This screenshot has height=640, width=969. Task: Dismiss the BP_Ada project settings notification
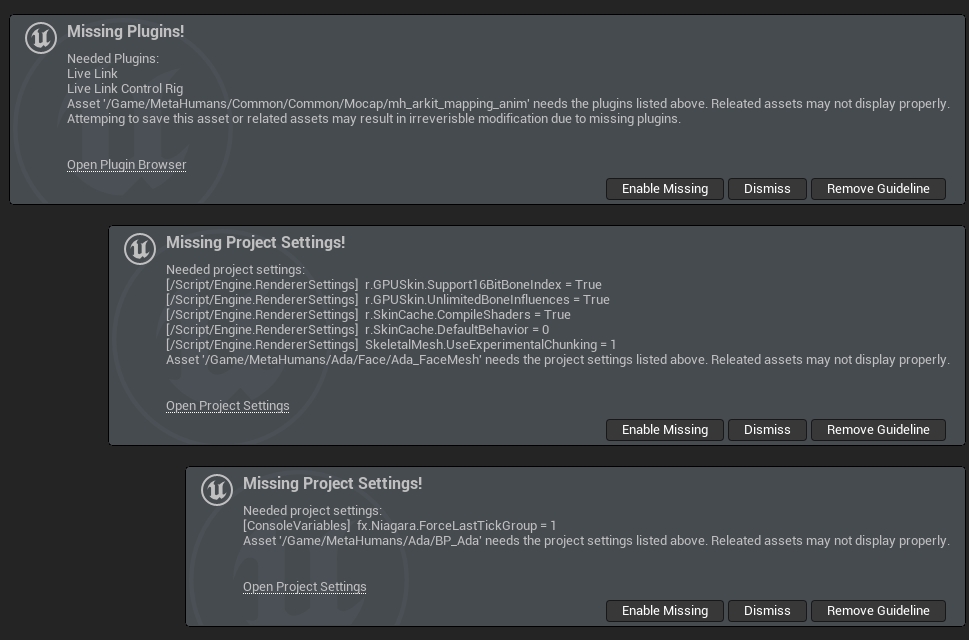[767, 611]
